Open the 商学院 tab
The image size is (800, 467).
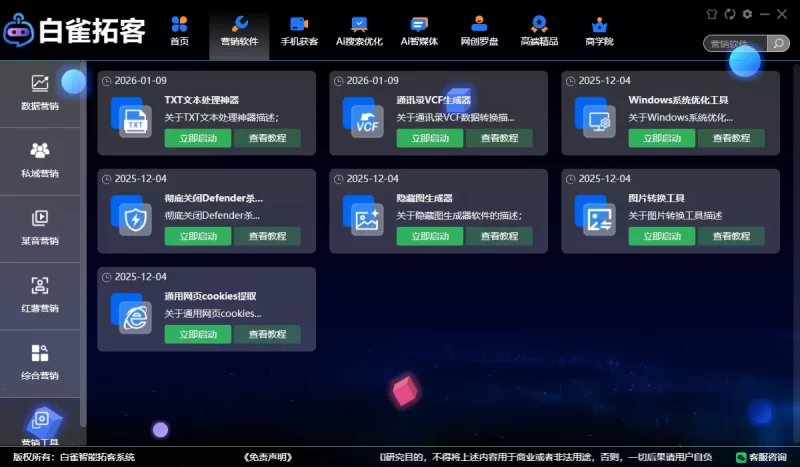coord(599,32)
